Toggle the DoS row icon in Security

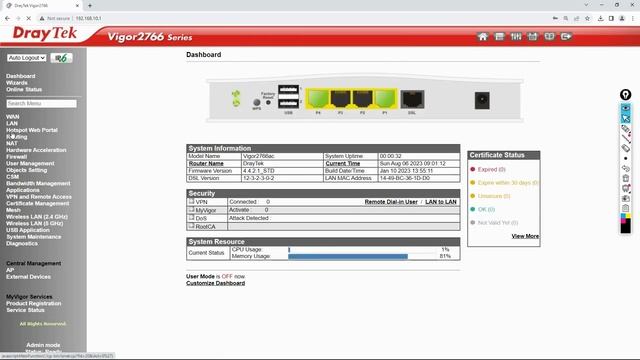coord(191,218)
